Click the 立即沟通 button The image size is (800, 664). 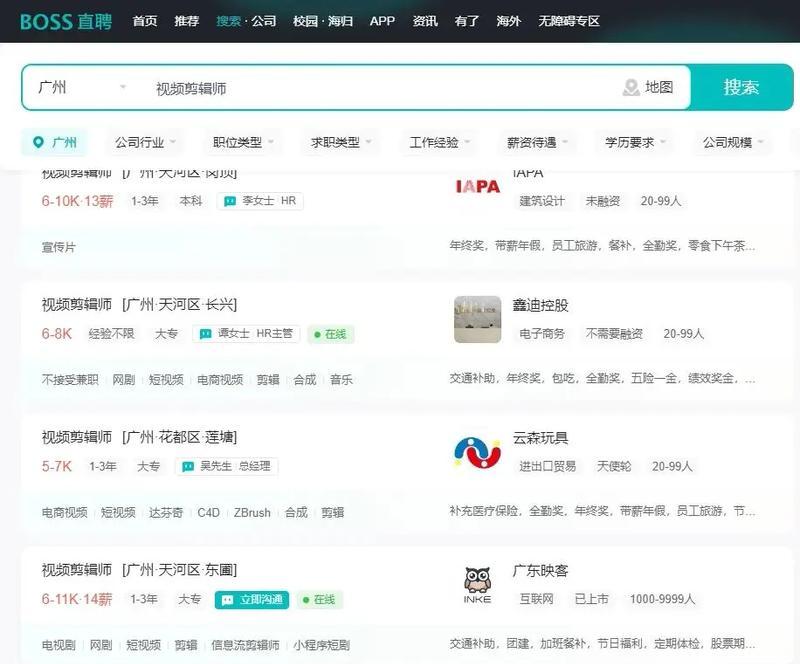pyautogui.click(x=252, y=600)
